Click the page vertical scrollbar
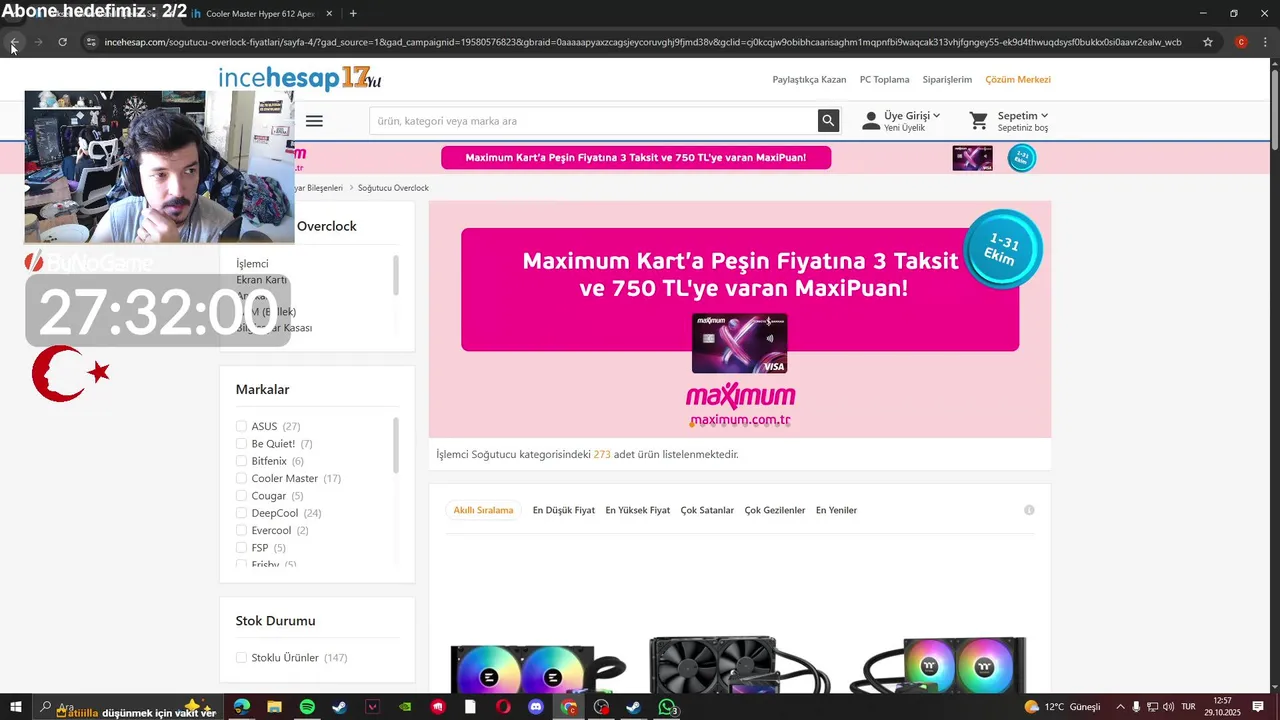This screenshot has height=720, width=1280. (1274, 110)
